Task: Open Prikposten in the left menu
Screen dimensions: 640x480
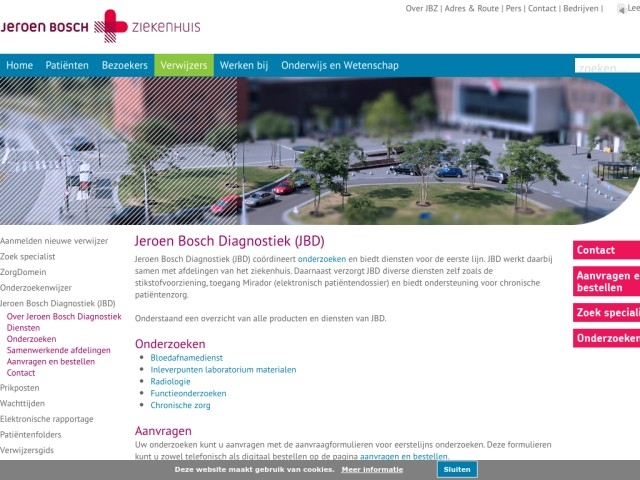Action: tap(20, 388)
